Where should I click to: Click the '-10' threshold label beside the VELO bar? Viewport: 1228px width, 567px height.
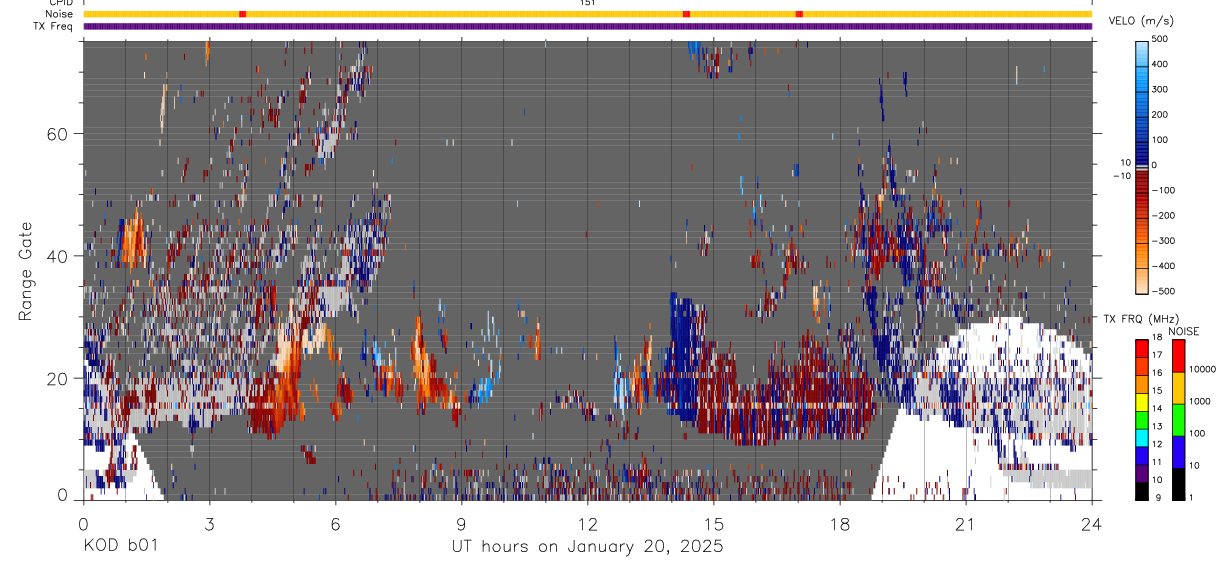tap(1122, 176)
